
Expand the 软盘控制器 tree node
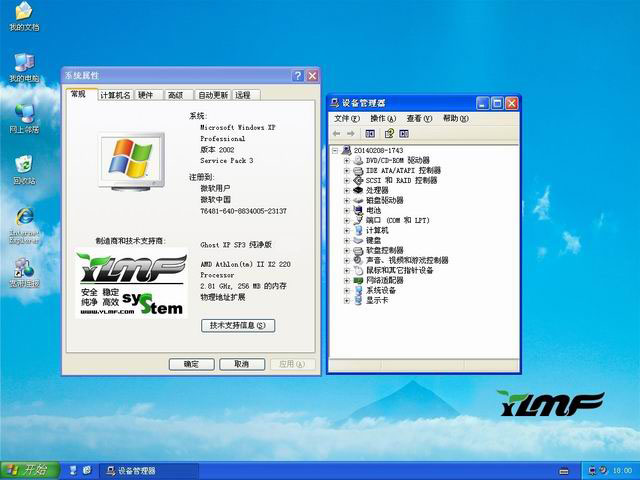[347, 251]
